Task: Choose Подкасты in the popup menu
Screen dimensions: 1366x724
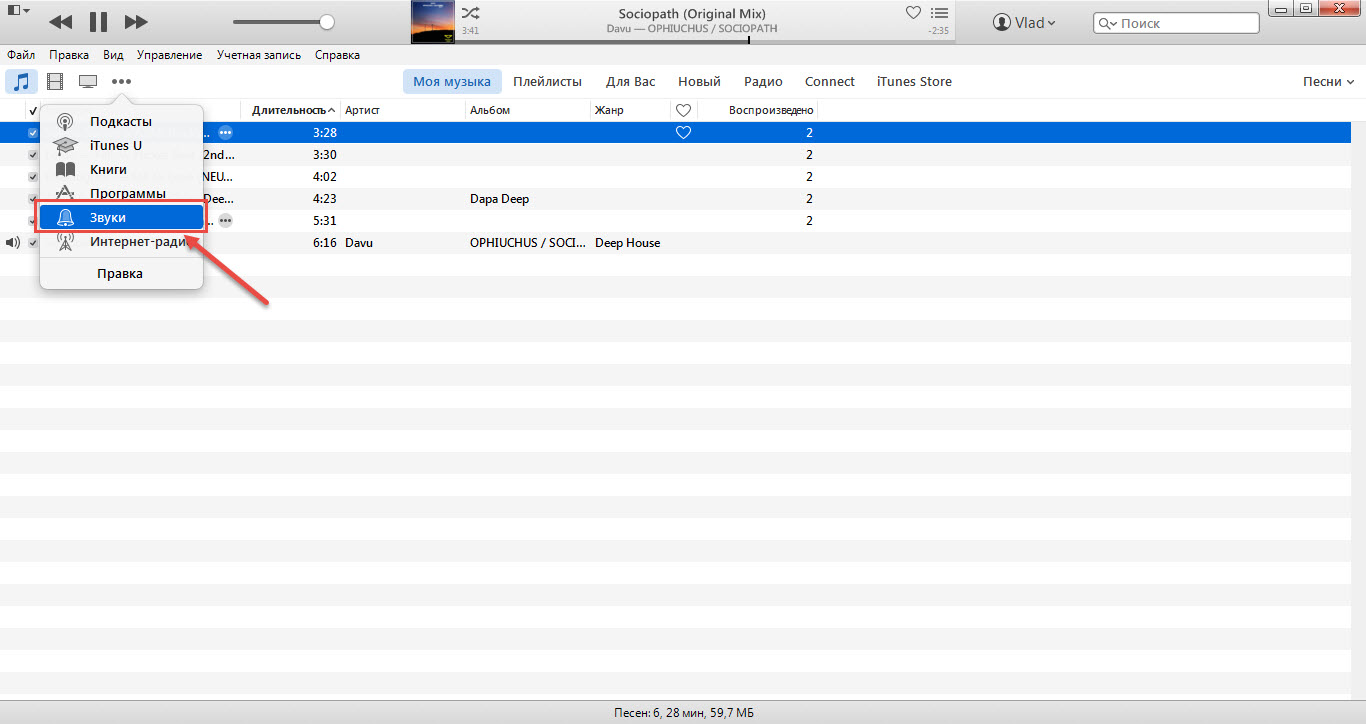Action: click(x=121, y=122)
